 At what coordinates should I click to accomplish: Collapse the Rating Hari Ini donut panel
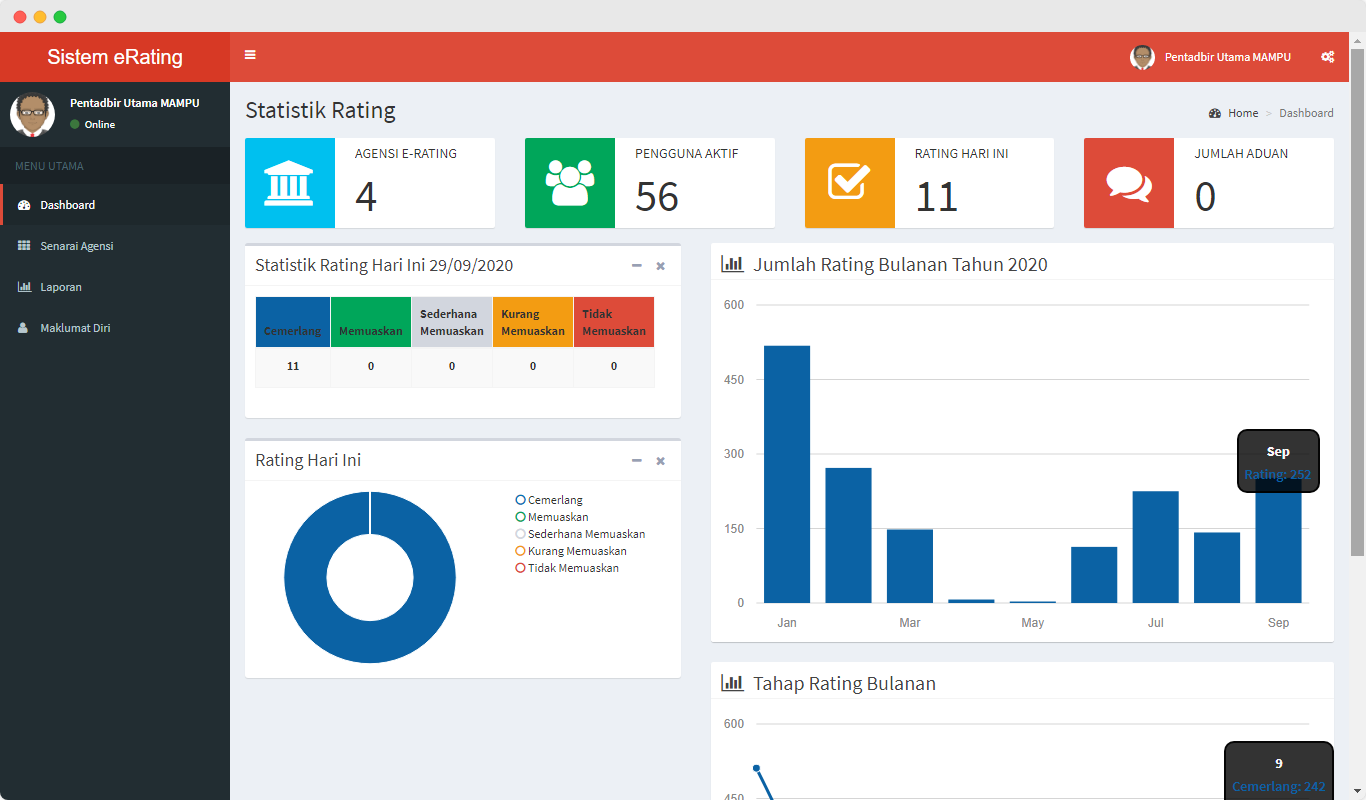[x=637, y=461]
